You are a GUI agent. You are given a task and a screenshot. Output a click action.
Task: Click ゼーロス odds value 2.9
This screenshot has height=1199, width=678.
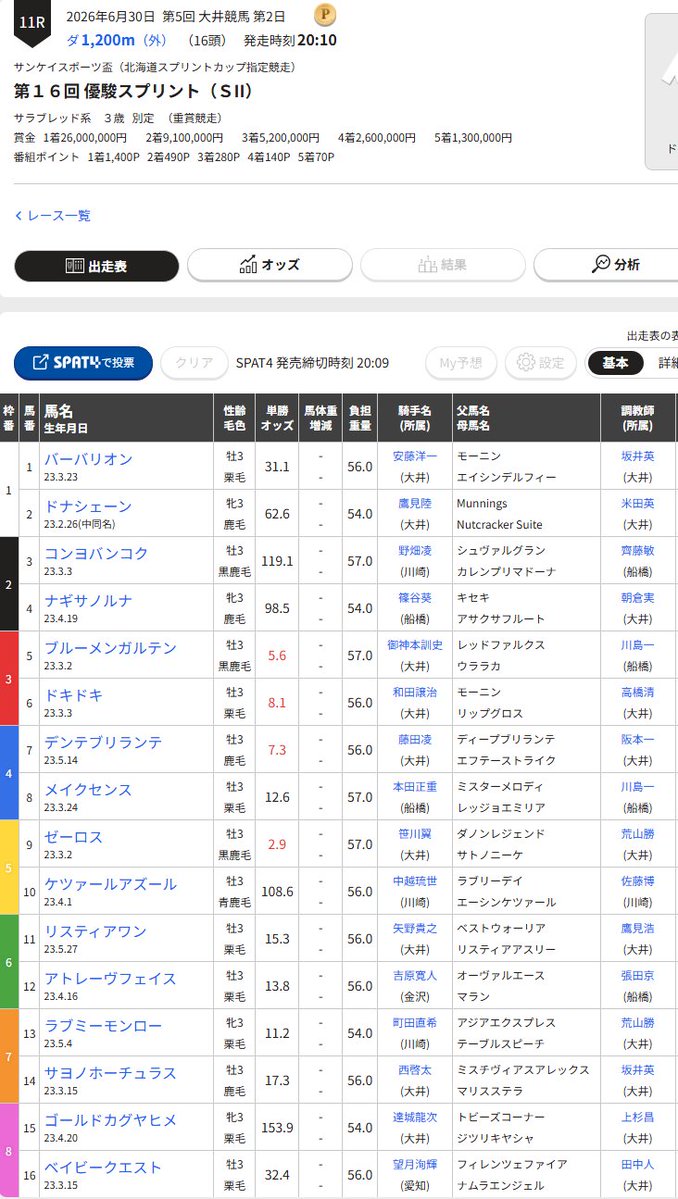point(277,845)
